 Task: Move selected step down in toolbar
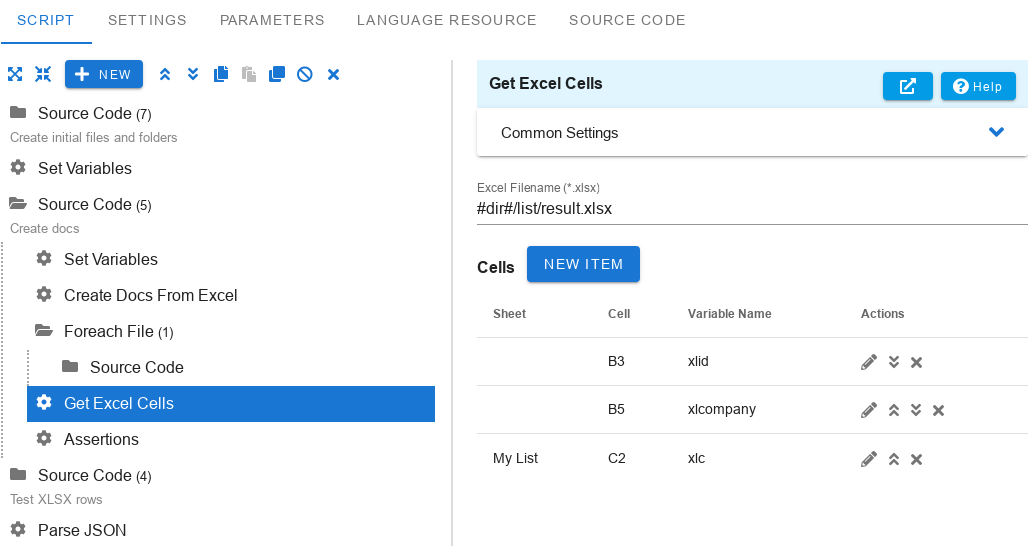(193, 74)
